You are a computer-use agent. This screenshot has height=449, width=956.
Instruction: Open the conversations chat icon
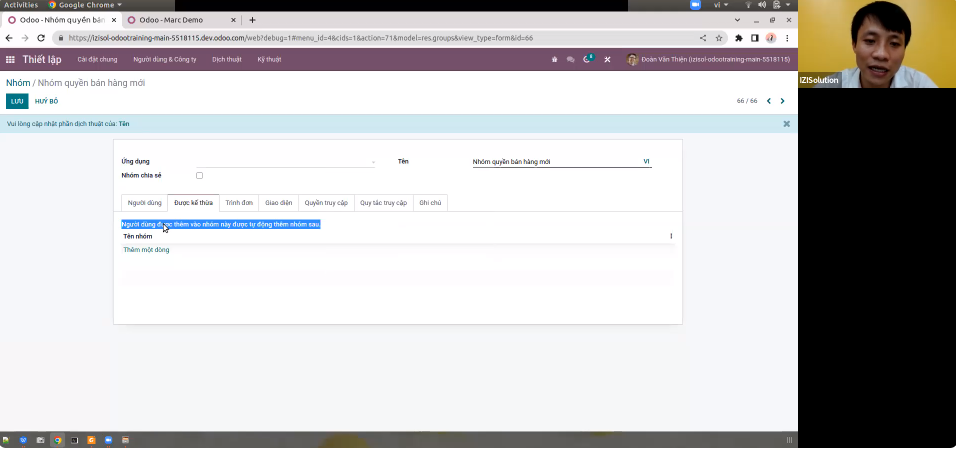(571, 60)
